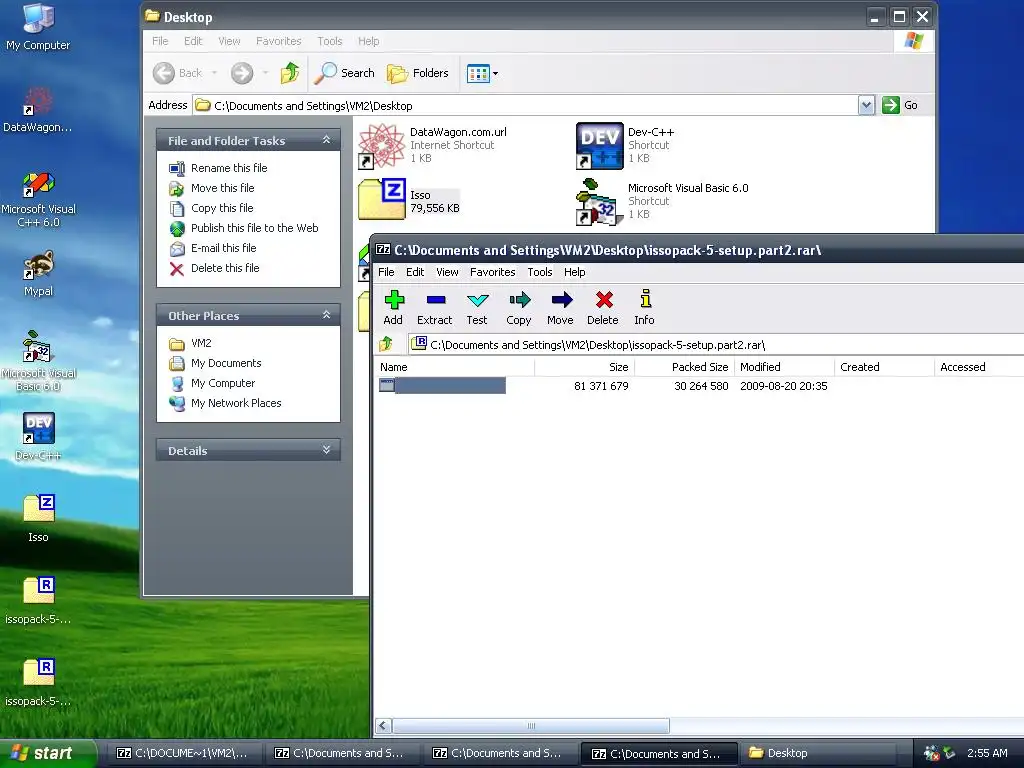Screen dimensions: 1024x768
Task: Sort by the Packed Size column in 7-Zip
Action: pos(684,367)
